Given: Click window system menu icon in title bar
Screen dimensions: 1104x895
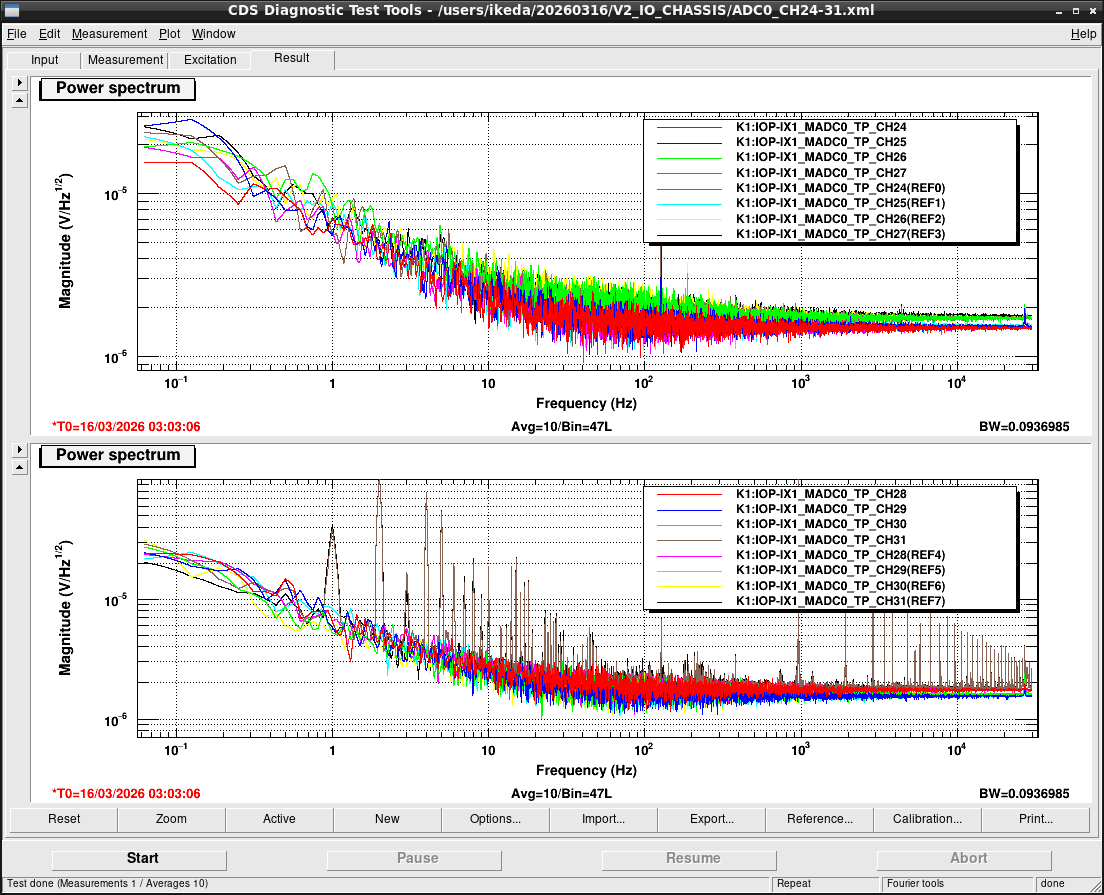Looking at the screenshot, I should 11,11.
